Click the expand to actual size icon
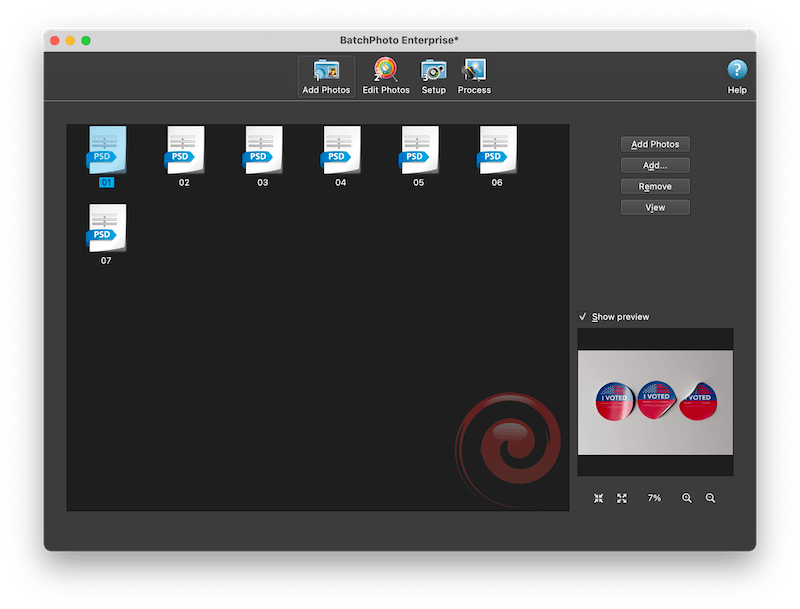The image size is (800, 609). pyautogui.click(x=621, y=498)
